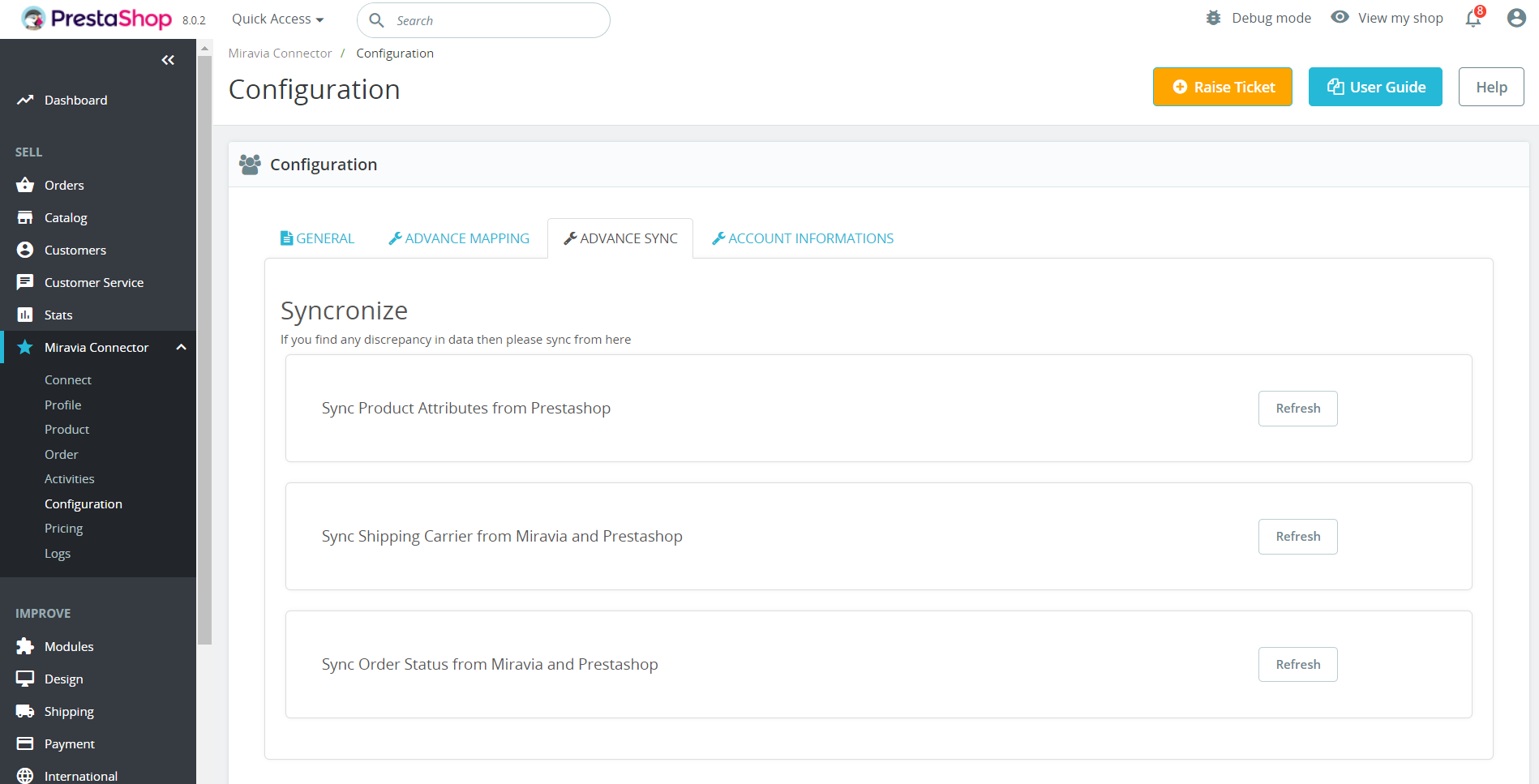Click the 'Syncronize' heading text
Viewport: 1539px width, 784px height.
(x=344, y=311)
